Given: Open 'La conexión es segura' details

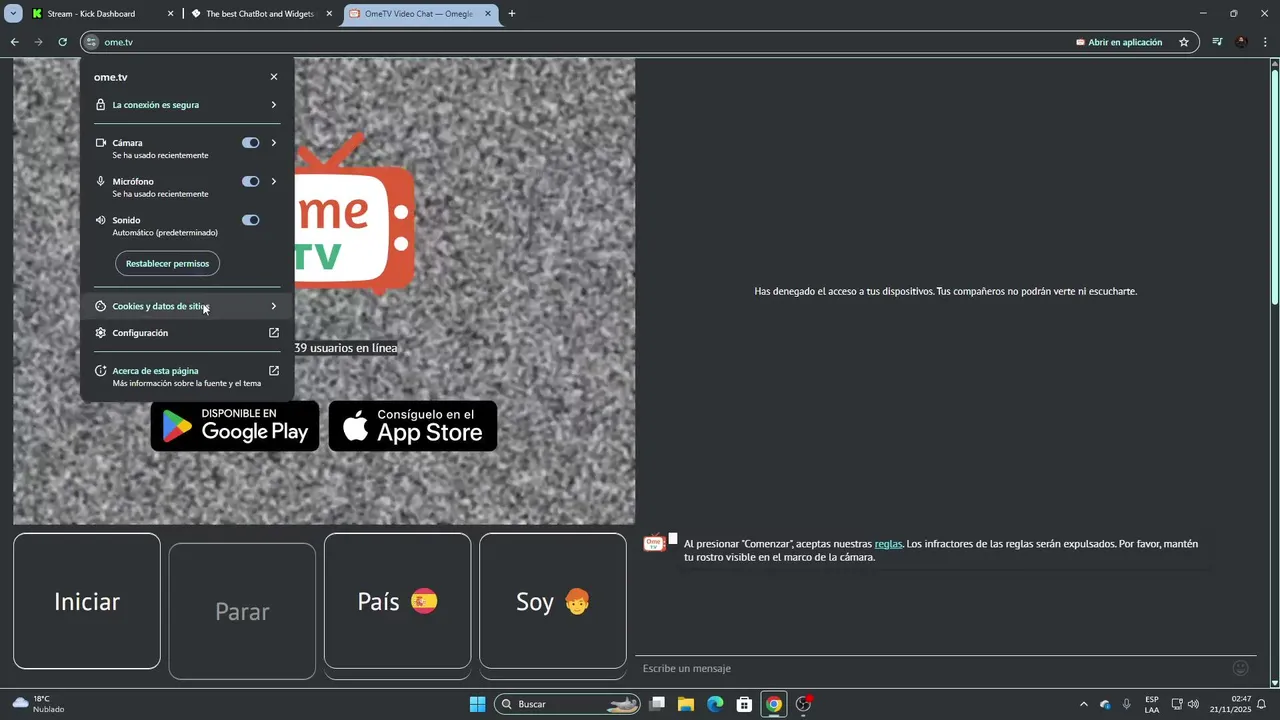Looking at the screenshot, I should 187,105.
